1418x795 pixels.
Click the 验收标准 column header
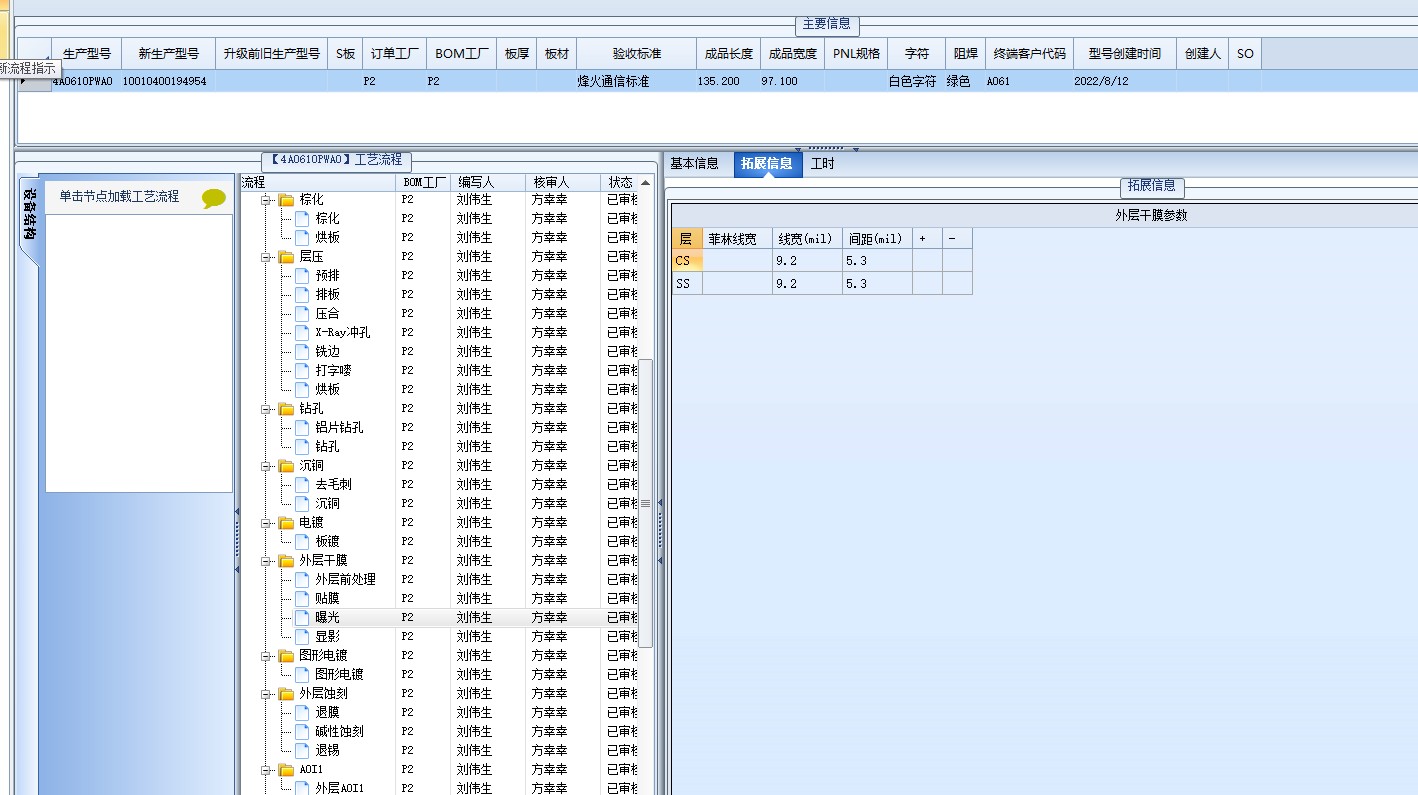coord(637,54)
